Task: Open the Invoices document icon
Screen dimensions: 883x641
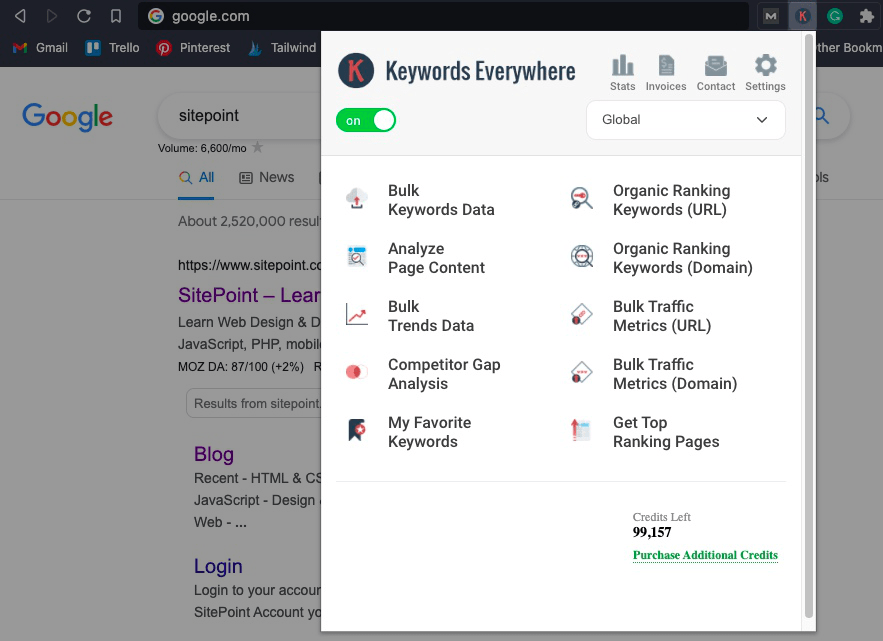Action: [x=666, y=66]
